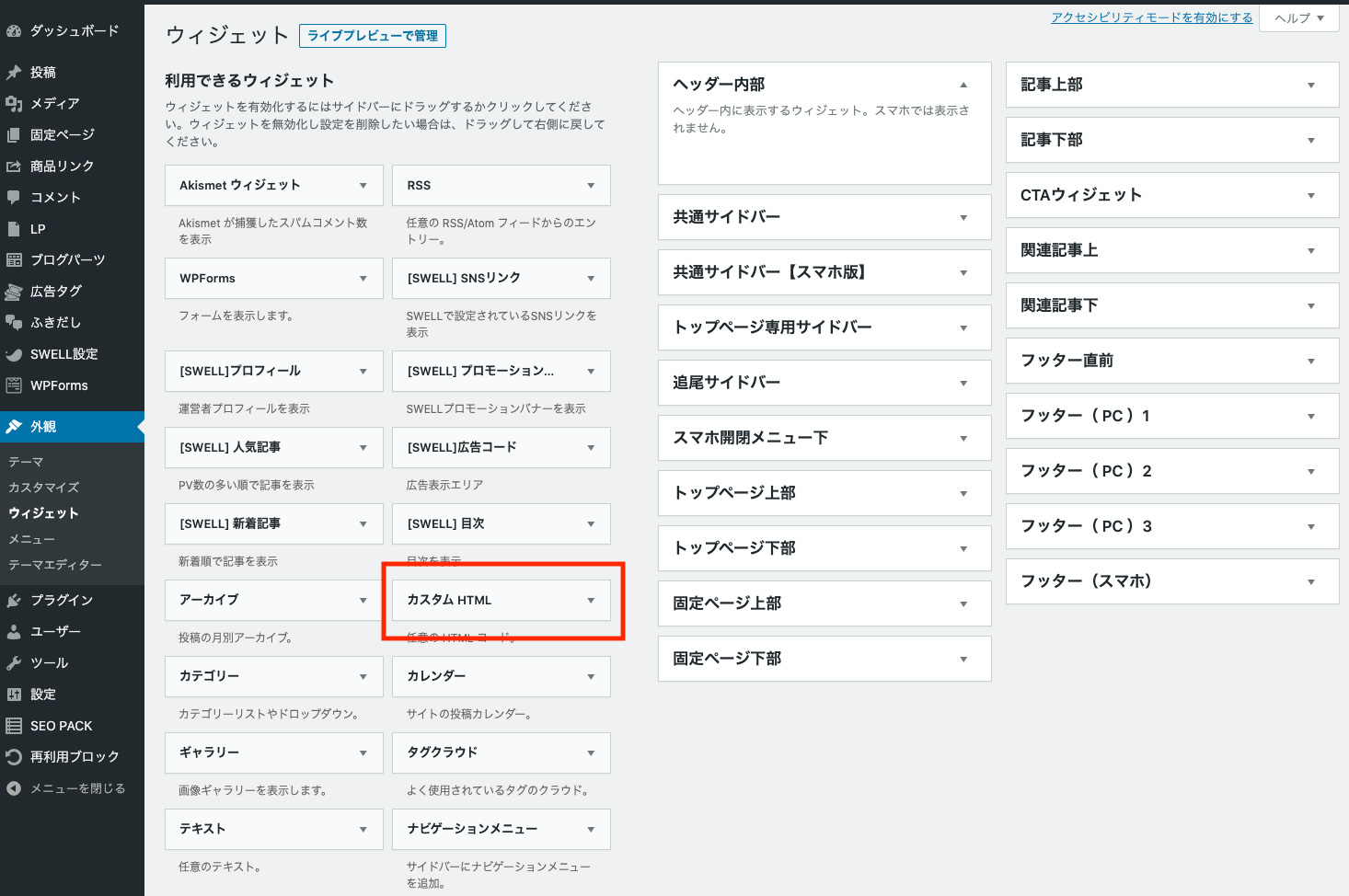Expand the フッター（スマホ） widget area
The height and width of the screenshot is (896, 1349).
pyautogui.click(x=1310, y=582)
